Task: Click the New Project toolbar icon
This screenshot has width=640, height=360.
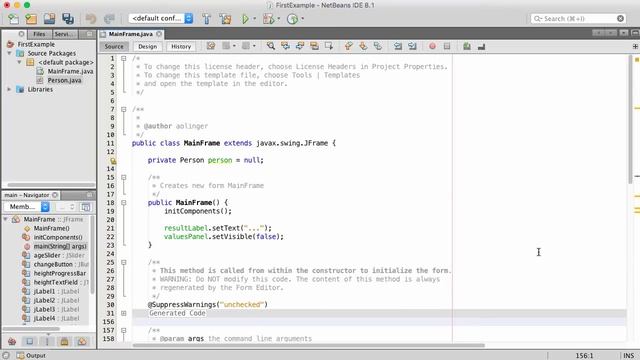Action: coord(31,19)
